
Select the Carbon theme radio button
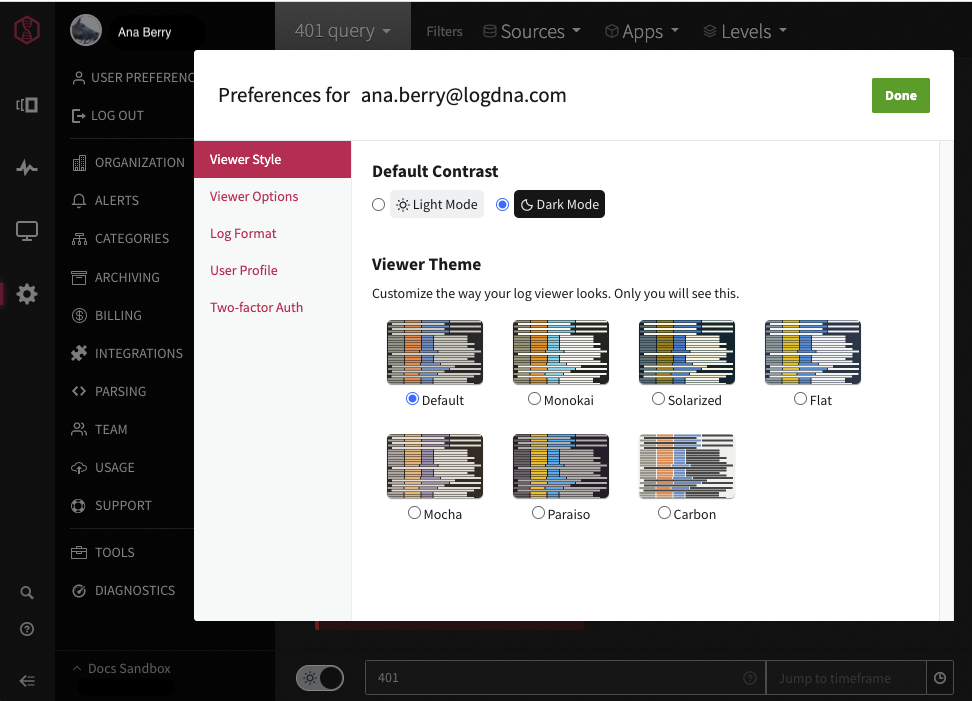tap(664, 513)
